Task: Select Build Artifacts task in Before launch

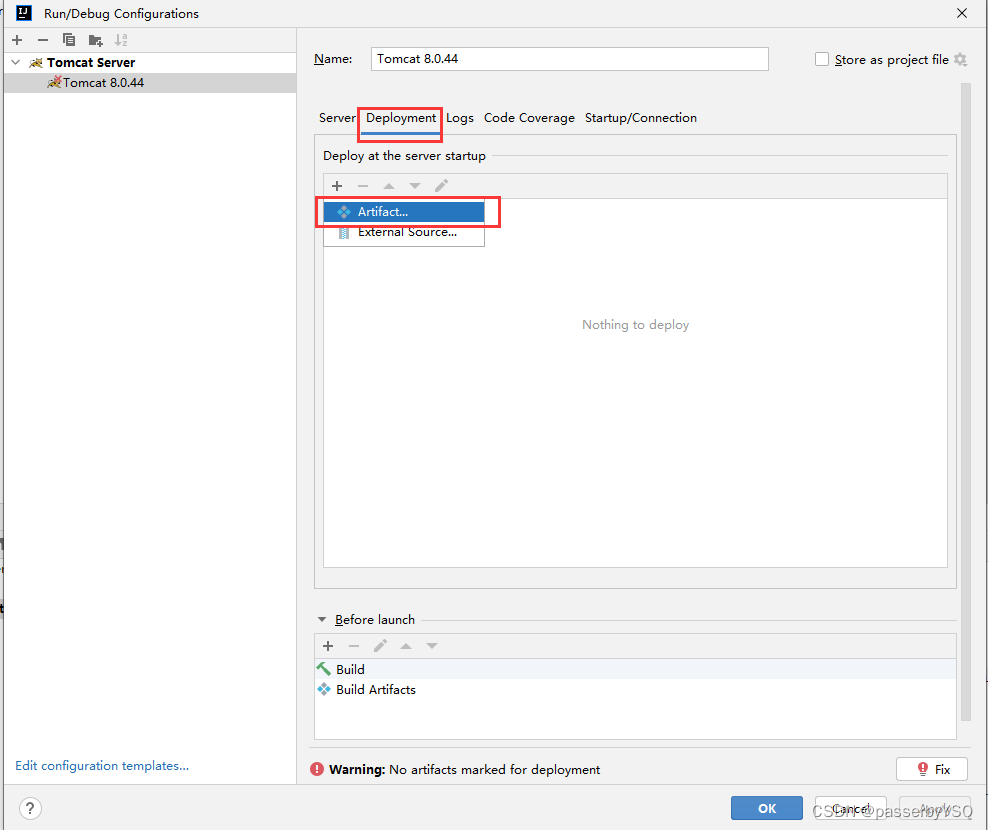Action: [x=635, y=689]
